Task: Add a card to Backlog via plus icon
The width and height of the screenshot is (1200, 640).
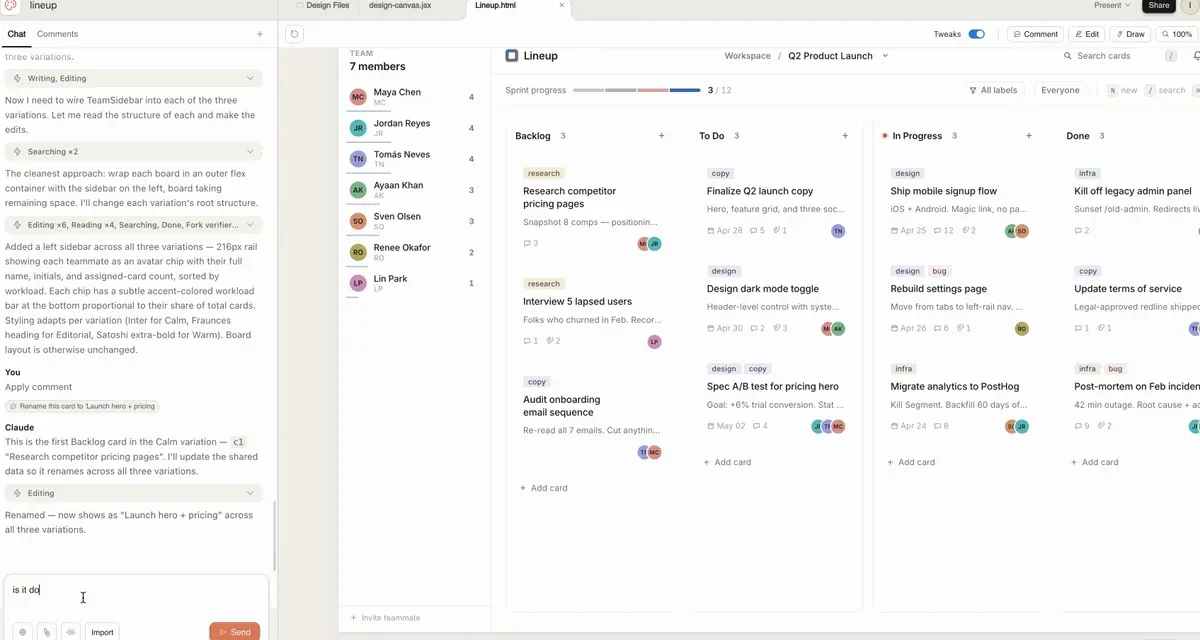Action: 661,136
